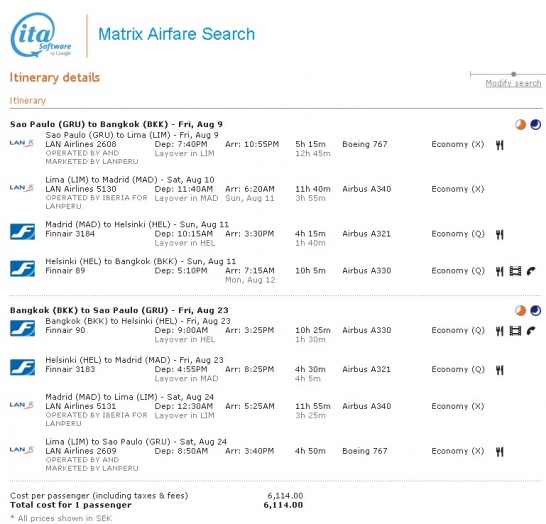The height and width of the screenshot is (524, 546).
Task: Click the Boeing 767 aircraft for flight 2608
Action: tap(365, 144)
